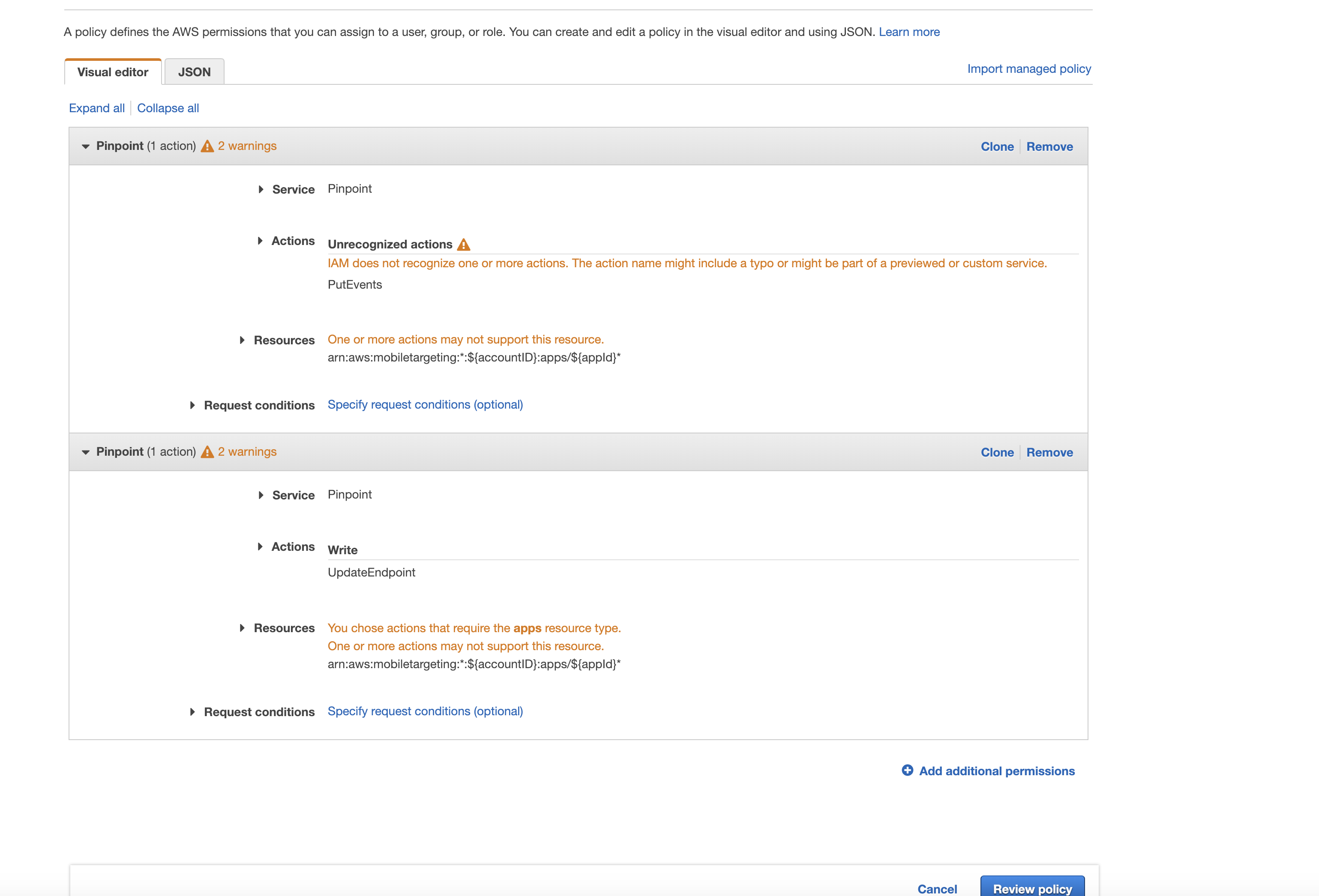Click Expand all link
Screen dimensions: 1319x896
[x=97, y=108]
